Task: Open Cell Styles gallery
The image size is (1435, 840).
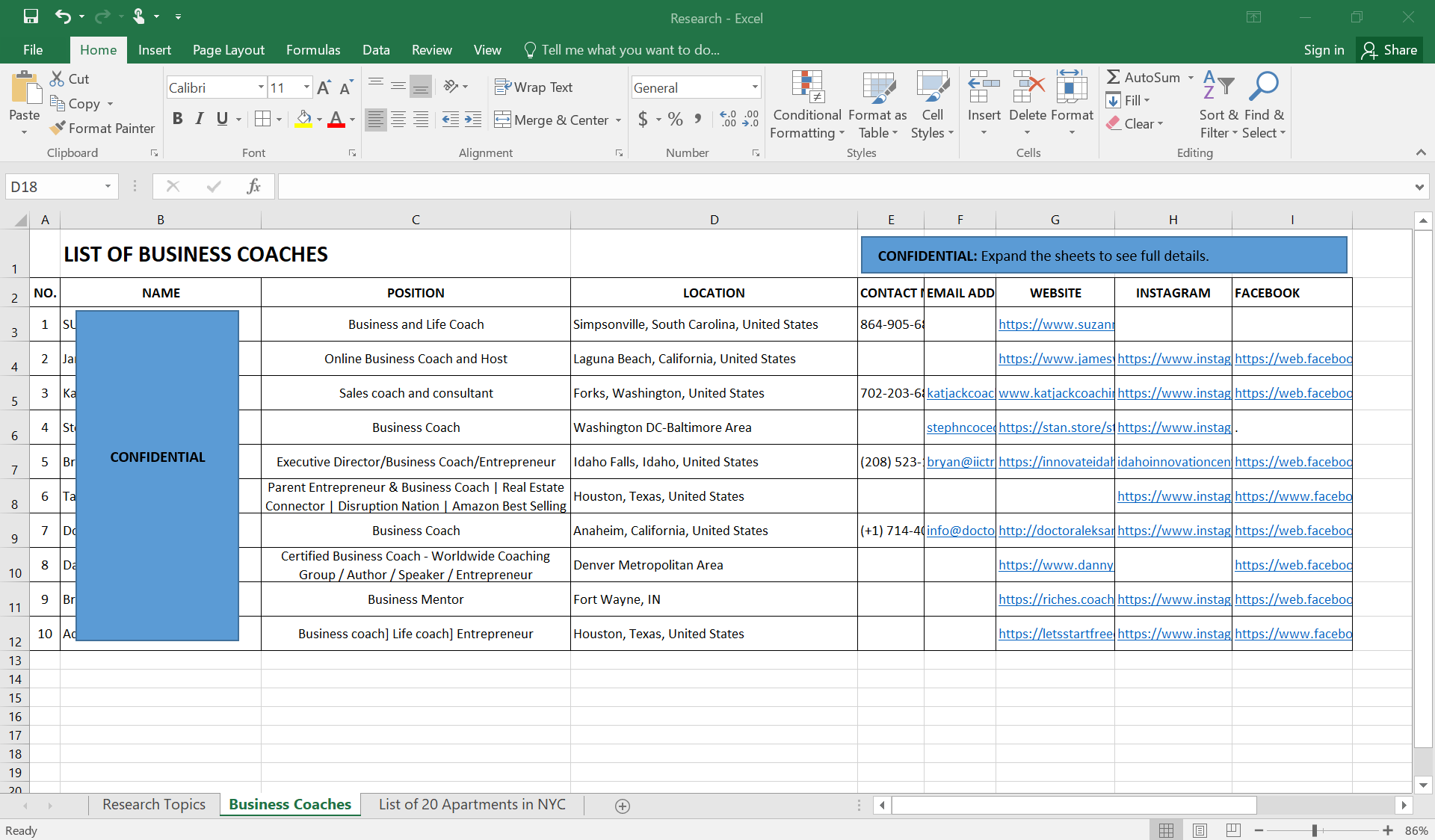Action: point(932,105)
